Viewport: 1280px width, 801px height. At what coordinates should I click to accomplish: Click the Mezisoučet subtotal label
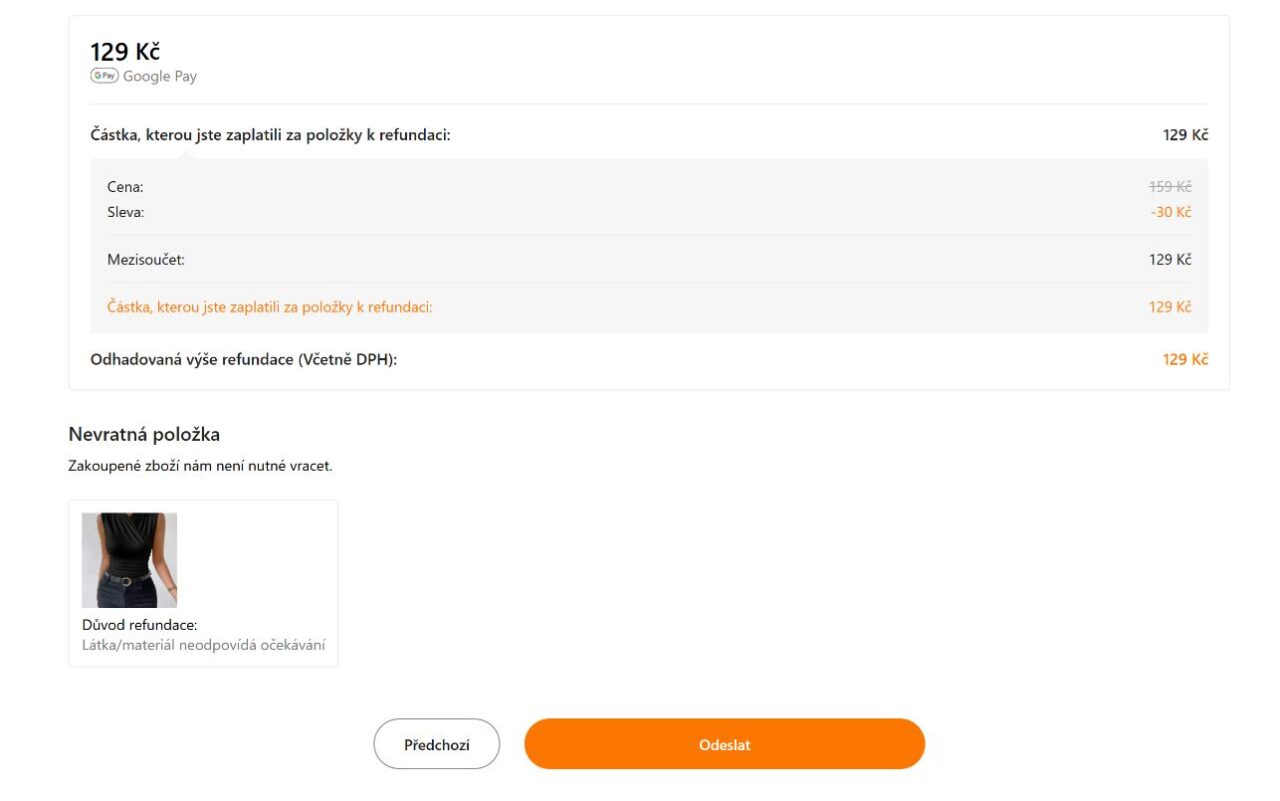pos(146,260)
